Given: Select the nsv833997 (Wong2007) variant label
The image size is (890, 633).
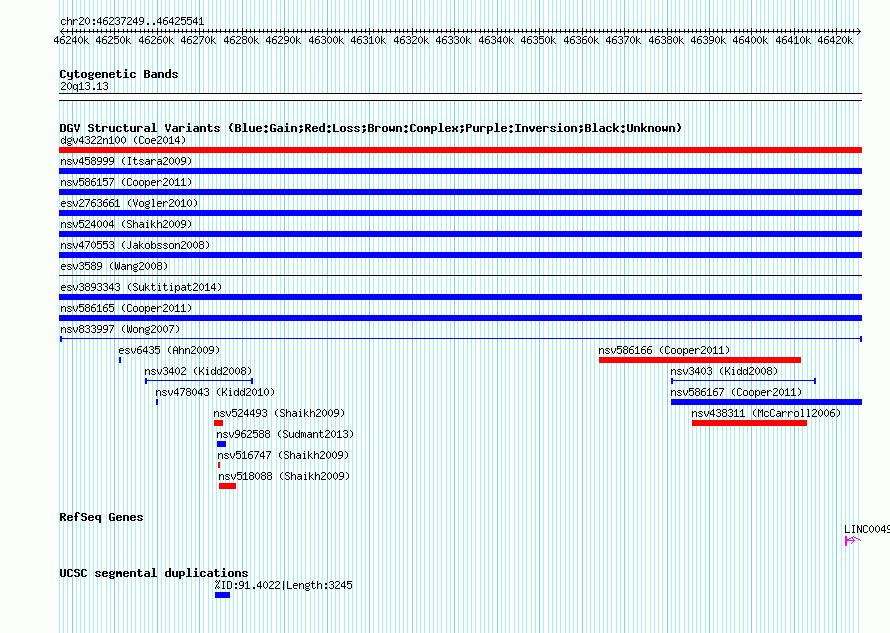Looking at the screenshot, I should point(120,329).
